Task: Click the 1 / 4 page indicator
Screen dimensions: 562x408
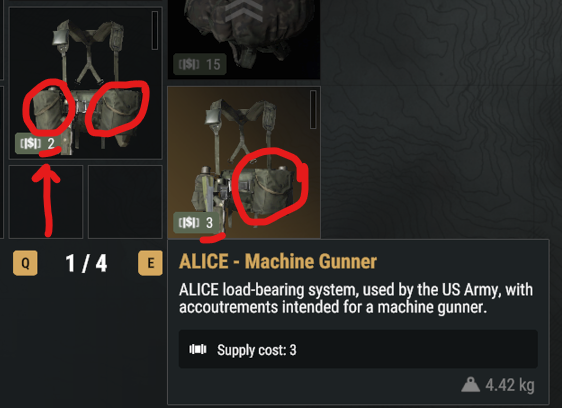Action: click(86, 264)
